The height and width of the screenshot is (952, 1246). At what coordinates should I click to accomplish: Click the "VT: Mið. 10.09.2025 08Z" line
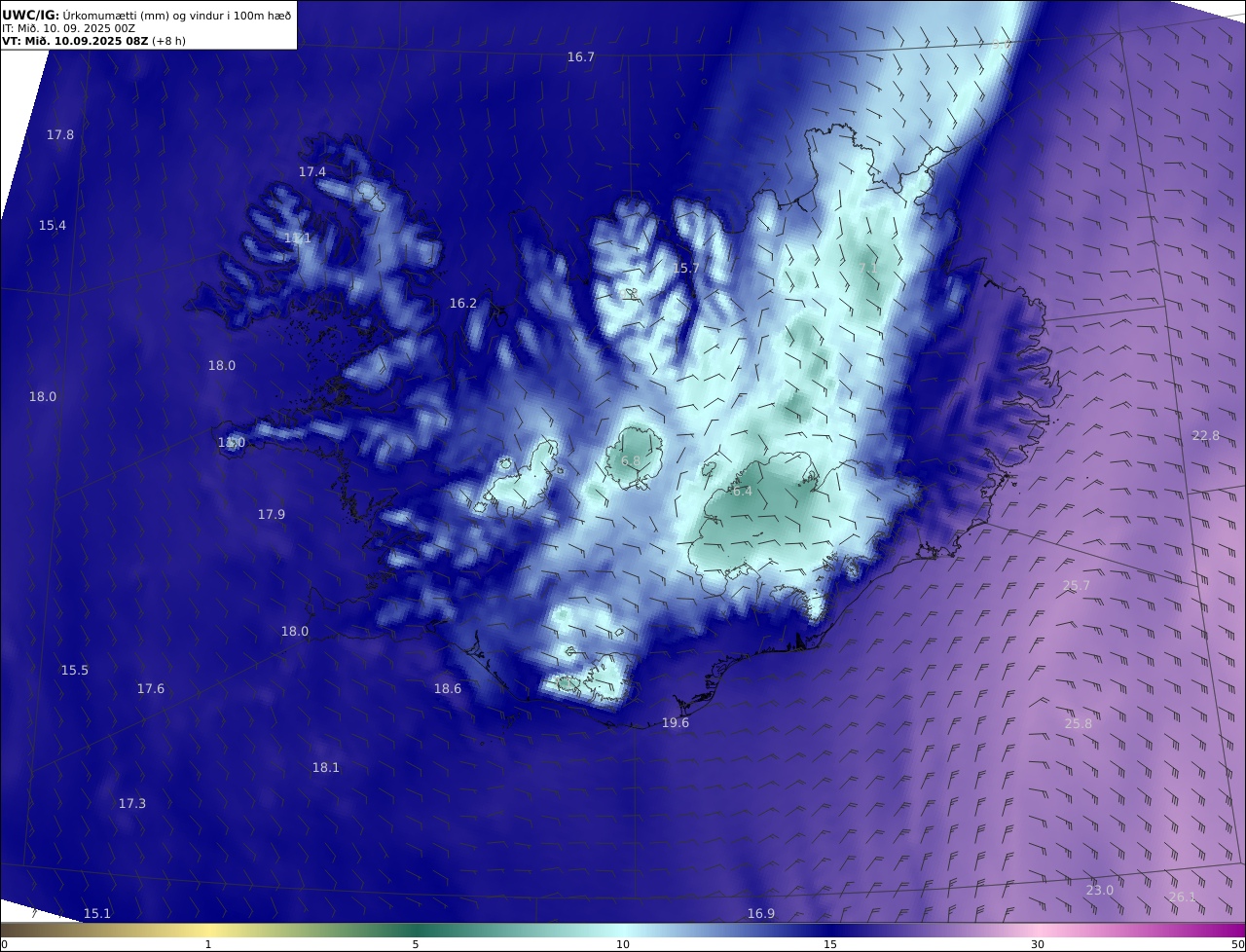[x=75, y=41]
